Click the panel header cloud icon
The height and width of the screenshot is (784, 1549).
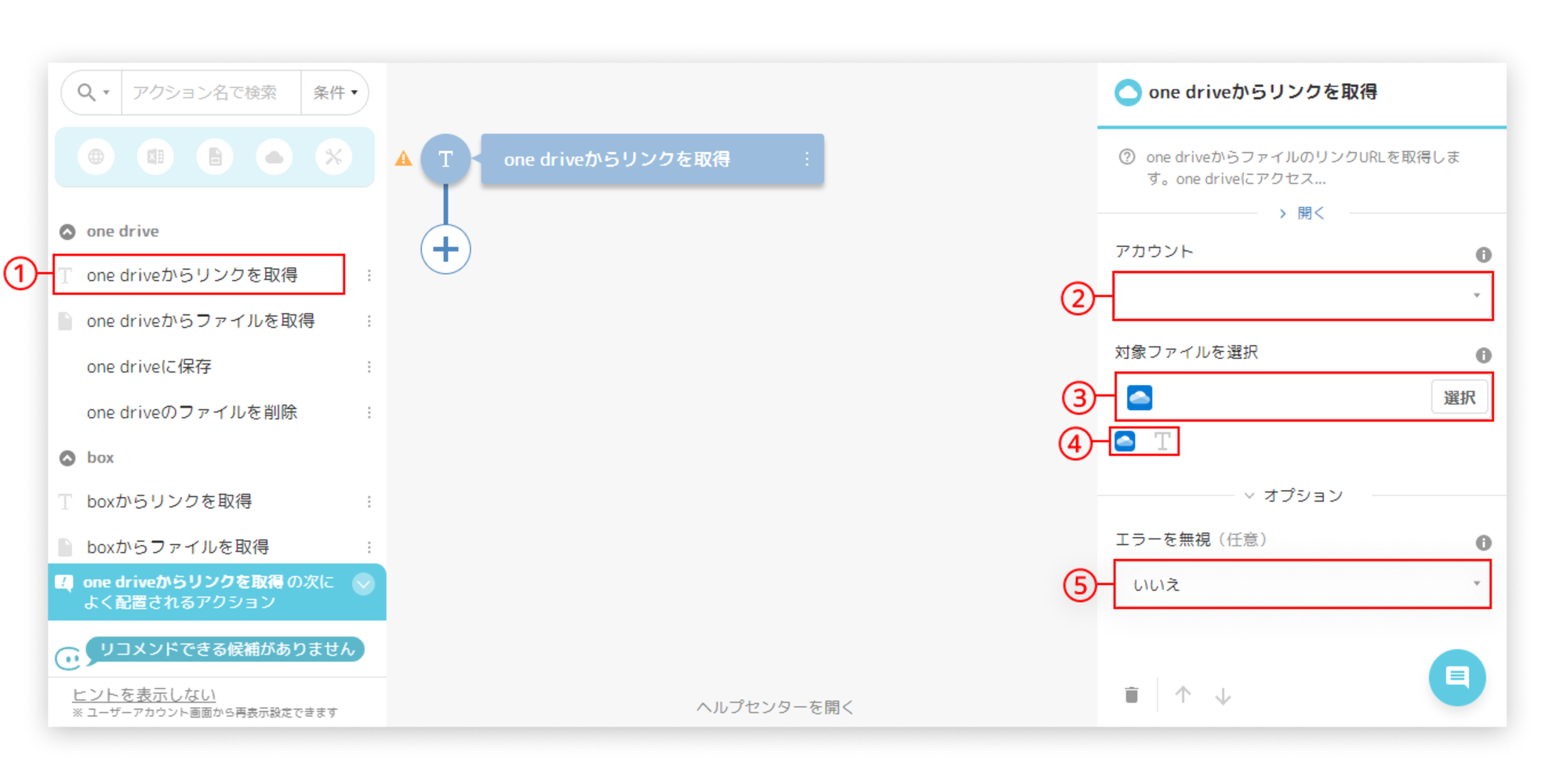(x=1128, y=93)
